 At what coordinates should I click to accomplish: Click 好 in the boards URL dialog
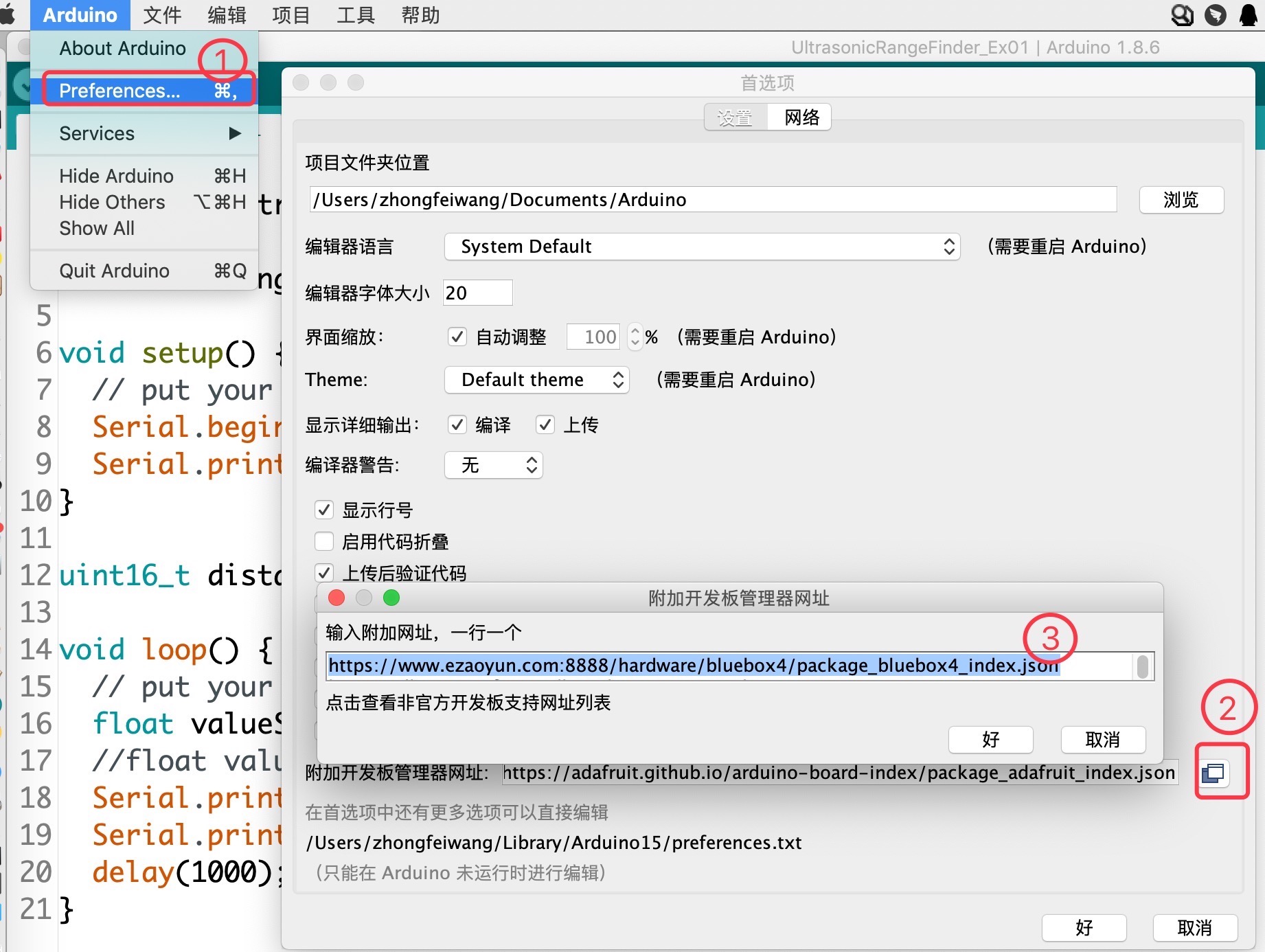(x=990, y=740)
